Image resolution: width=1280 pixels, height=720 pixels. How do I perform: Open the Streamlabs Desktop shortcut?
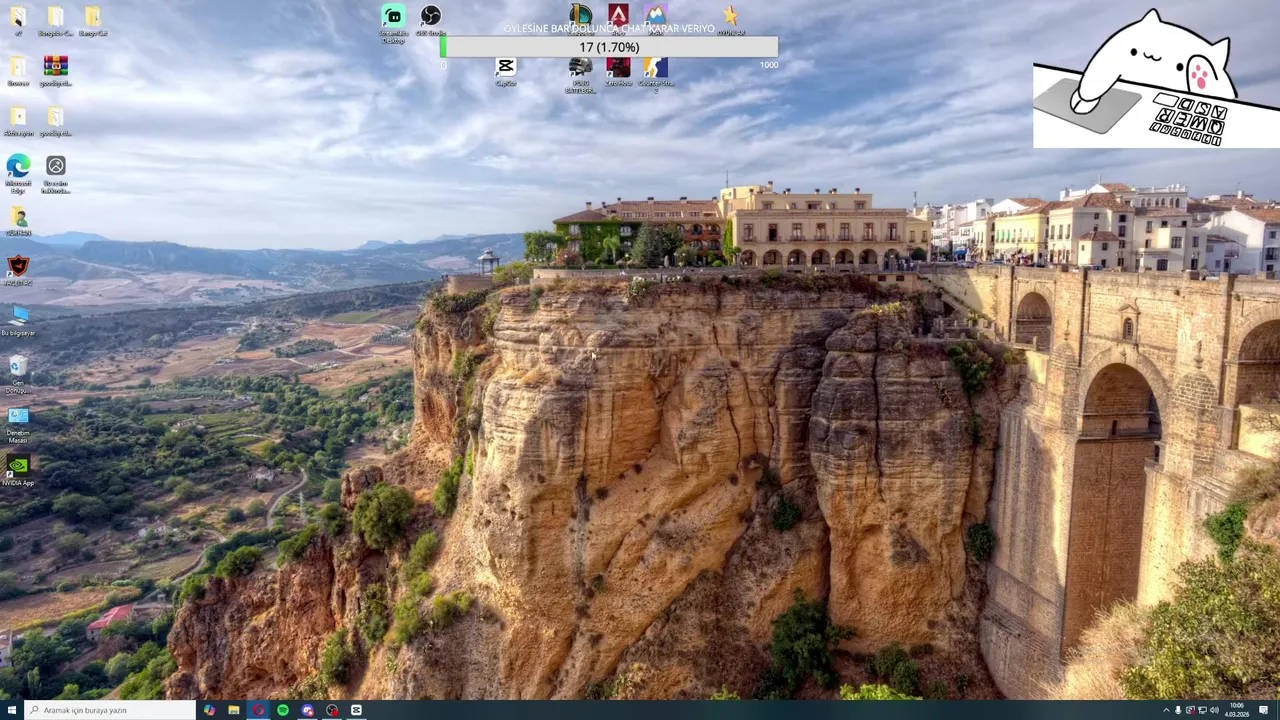point(393,22)
